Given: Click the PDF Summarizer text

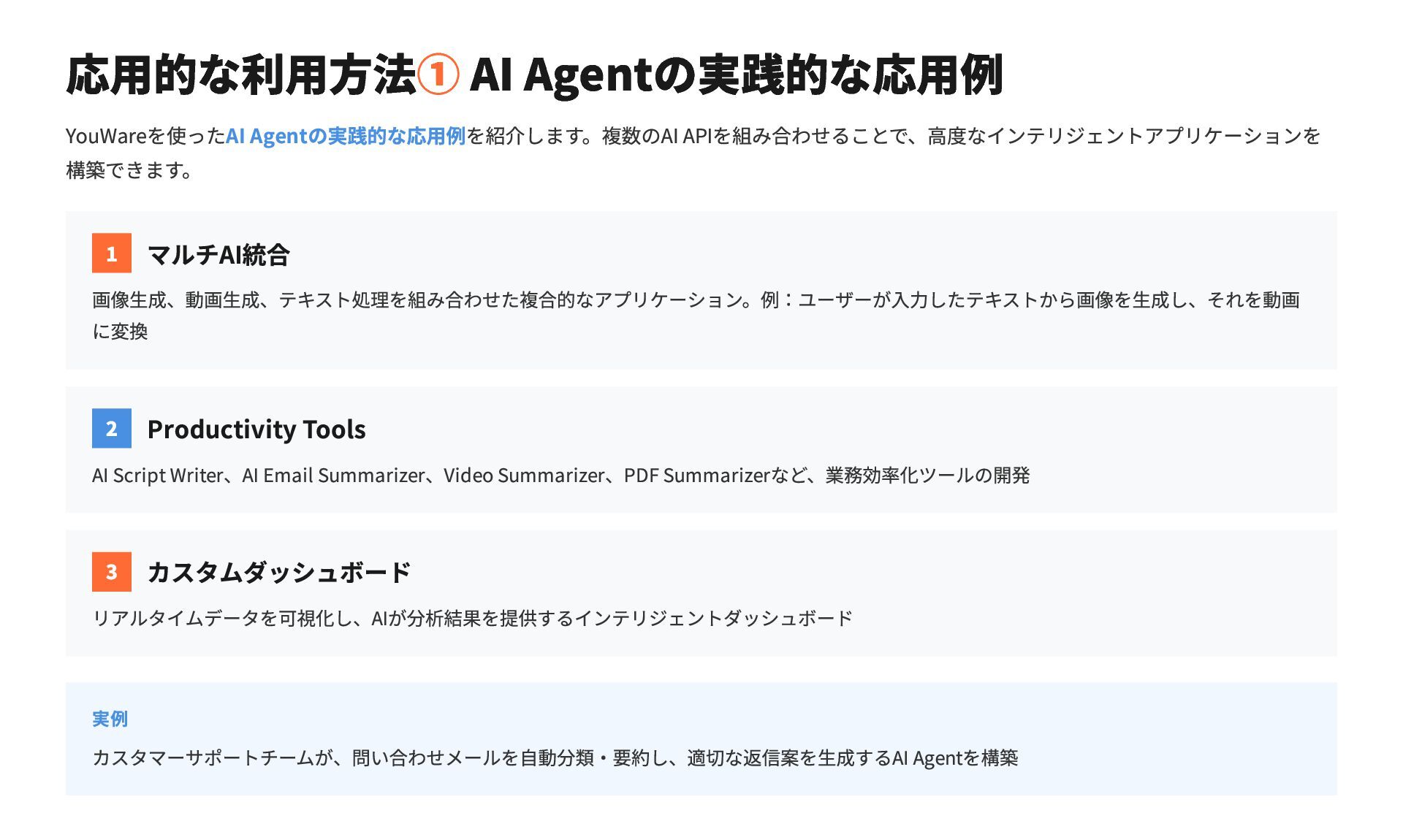Looking at the screenshot, I should tap(696, 476).
